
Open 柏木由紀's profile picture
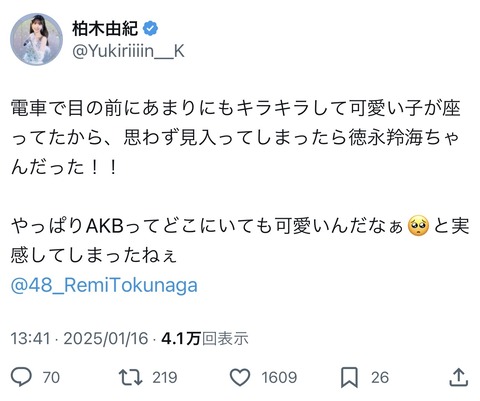click(x=37, y=39)
